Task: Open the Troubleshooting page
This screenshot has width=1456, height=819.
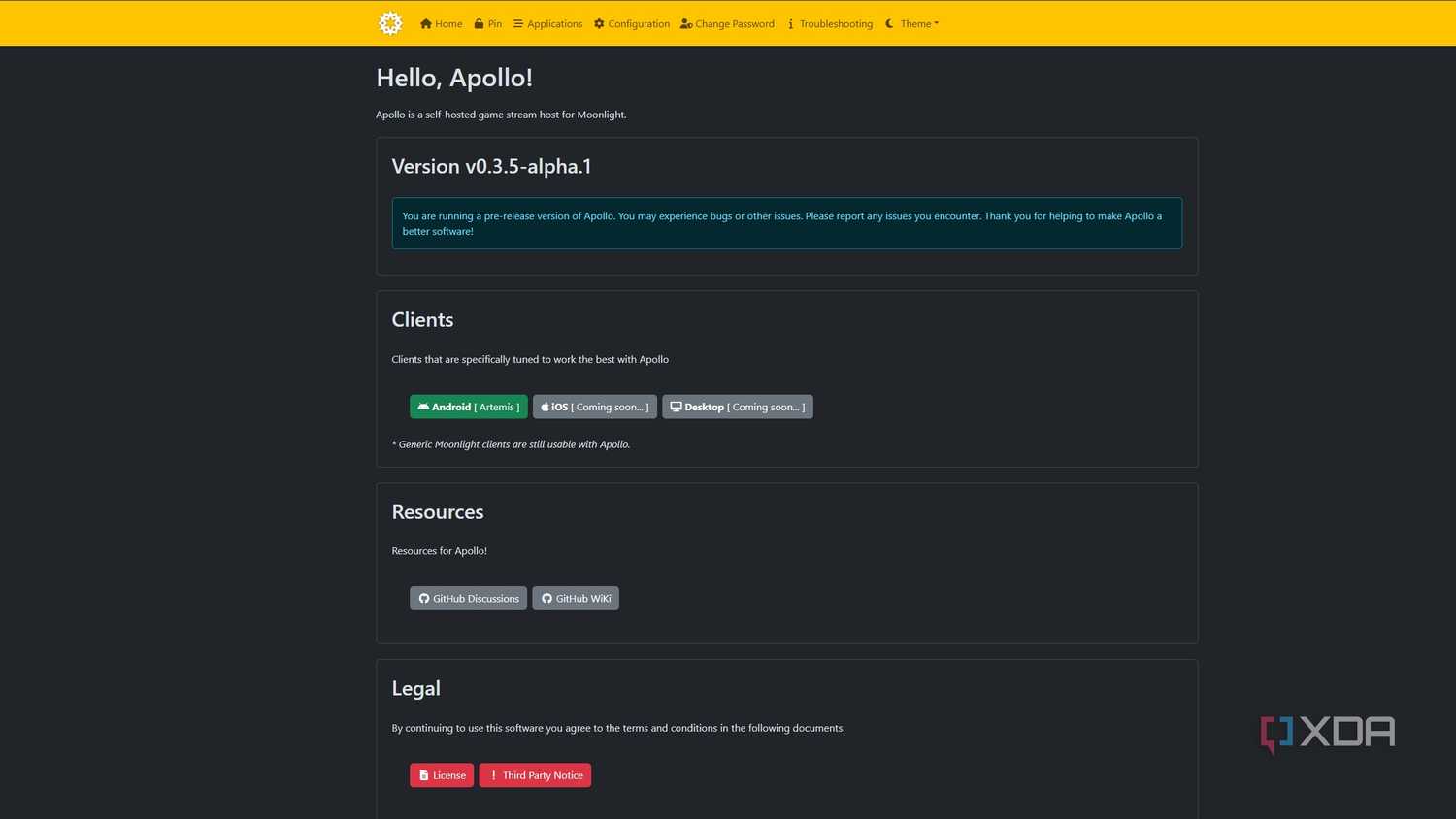Action: pos(829,23)
